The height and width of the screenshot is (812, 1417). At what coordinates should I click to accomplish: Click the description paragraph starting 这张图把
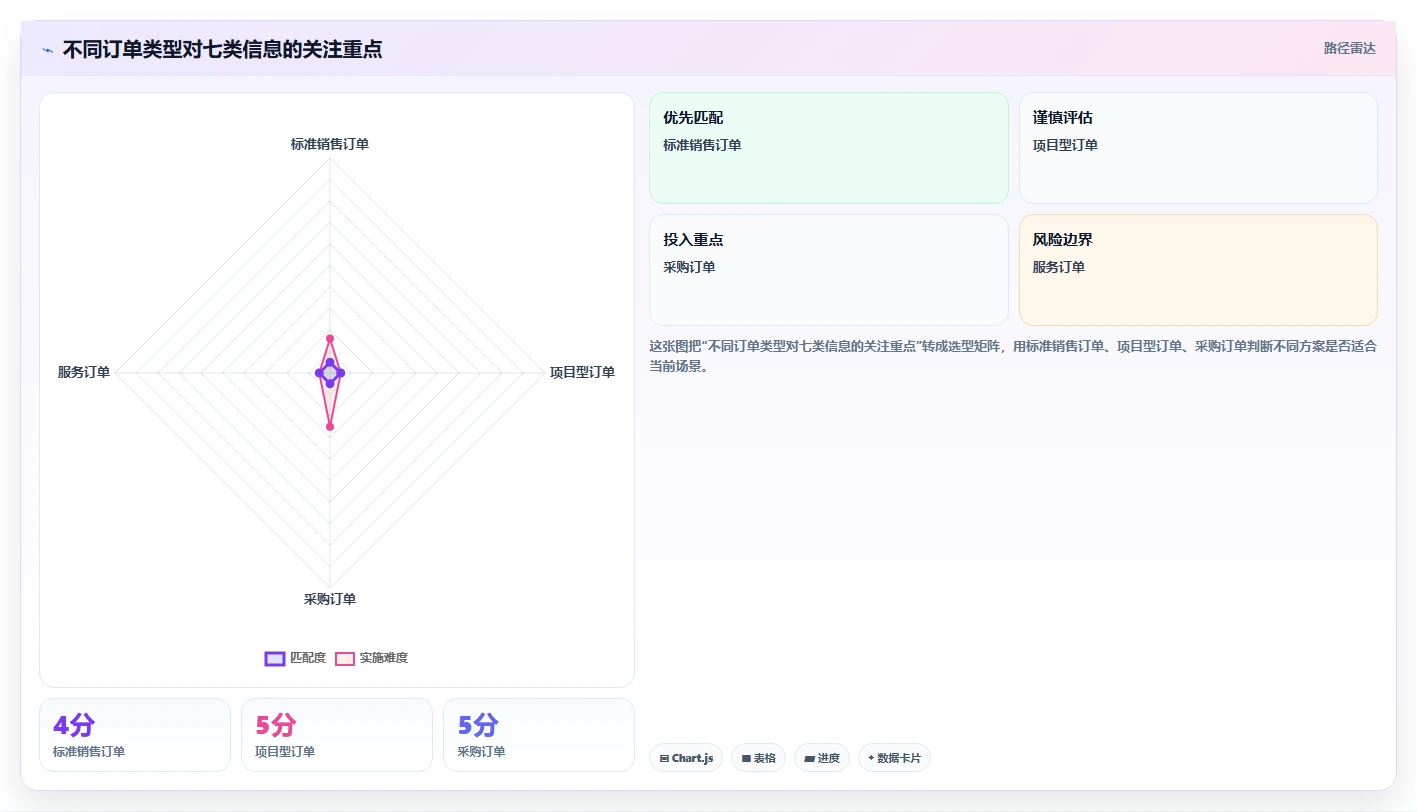pos(1013,356)
